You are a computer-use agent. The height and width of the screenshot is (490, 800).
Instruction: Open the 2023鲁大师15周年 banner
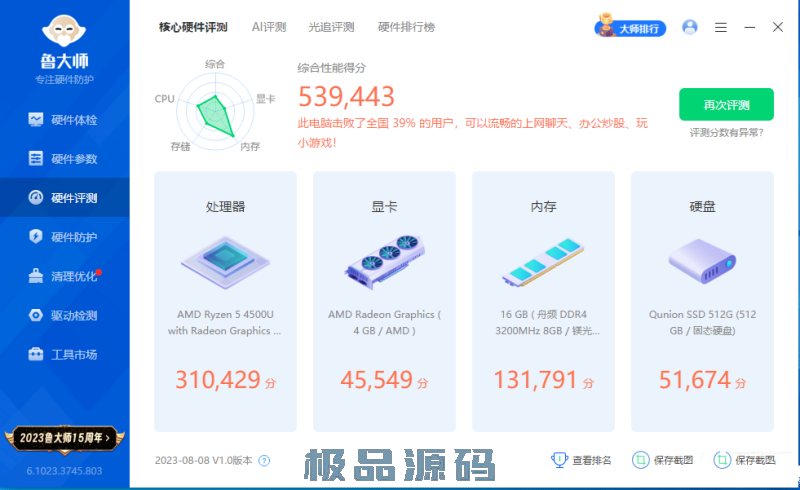[64, 436]
